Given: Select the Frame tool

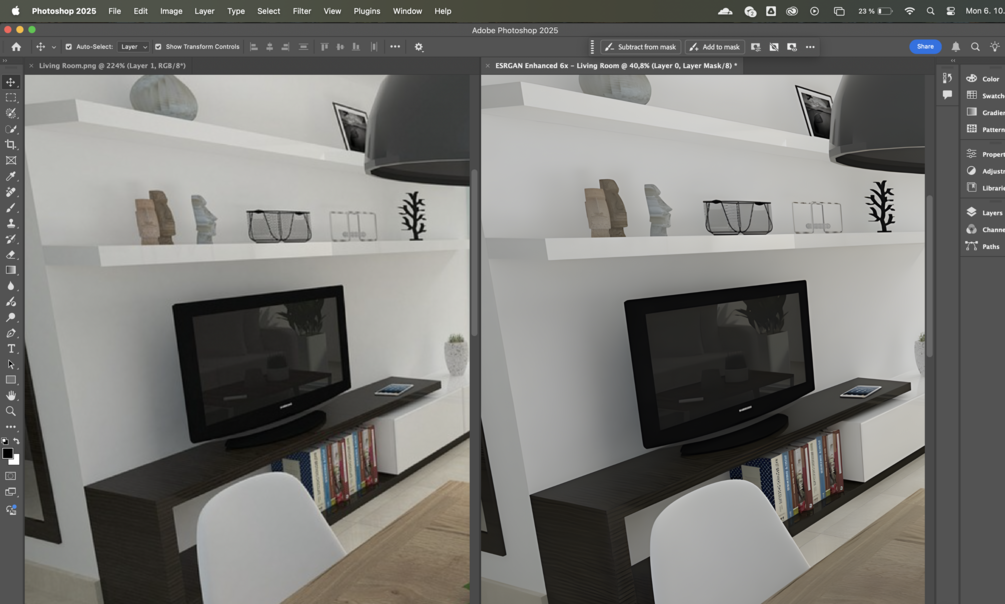Looking at the screenshot, I should 11,160.
